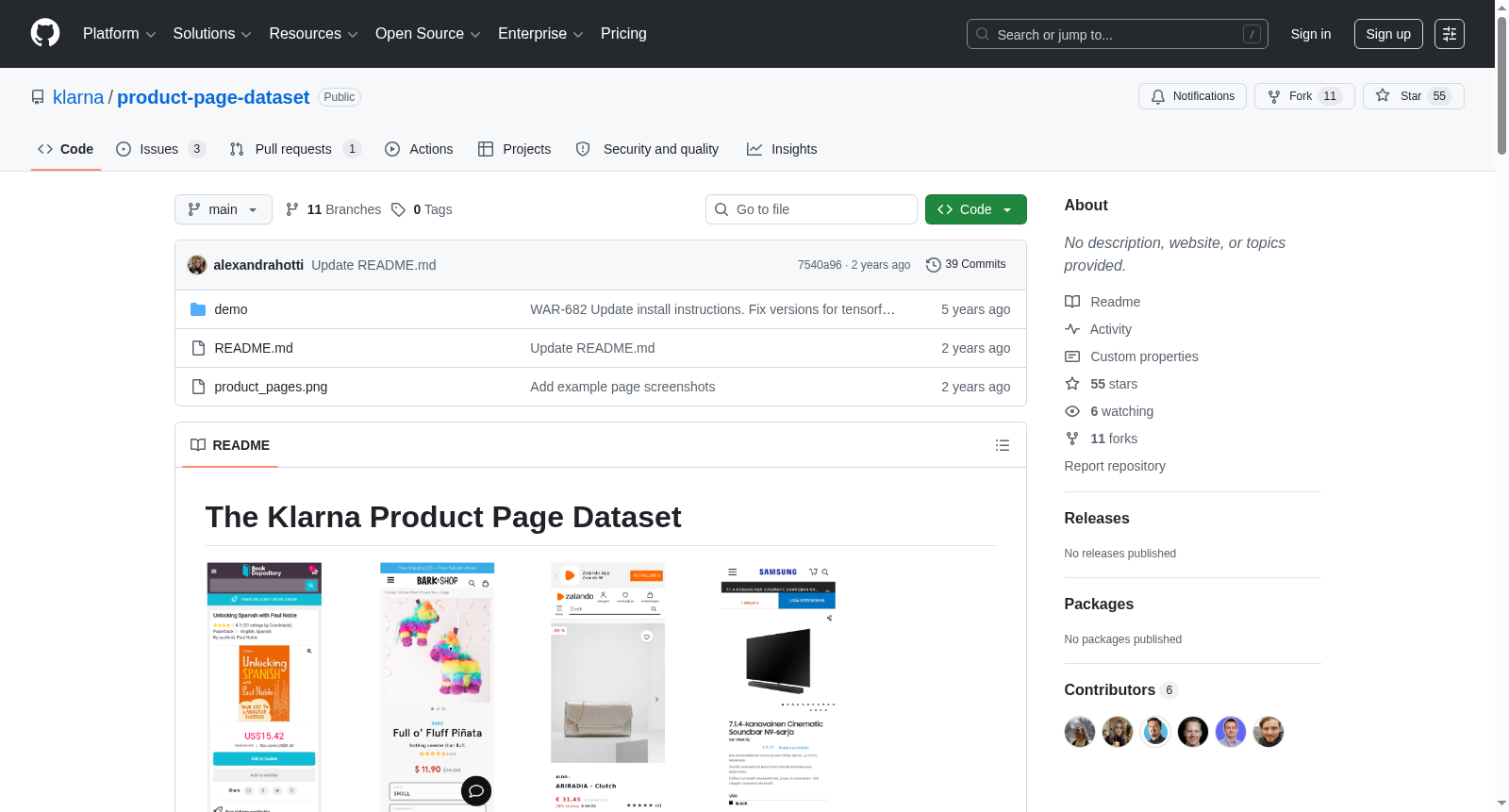Click the fork icon beside 11 forks

1072,439
